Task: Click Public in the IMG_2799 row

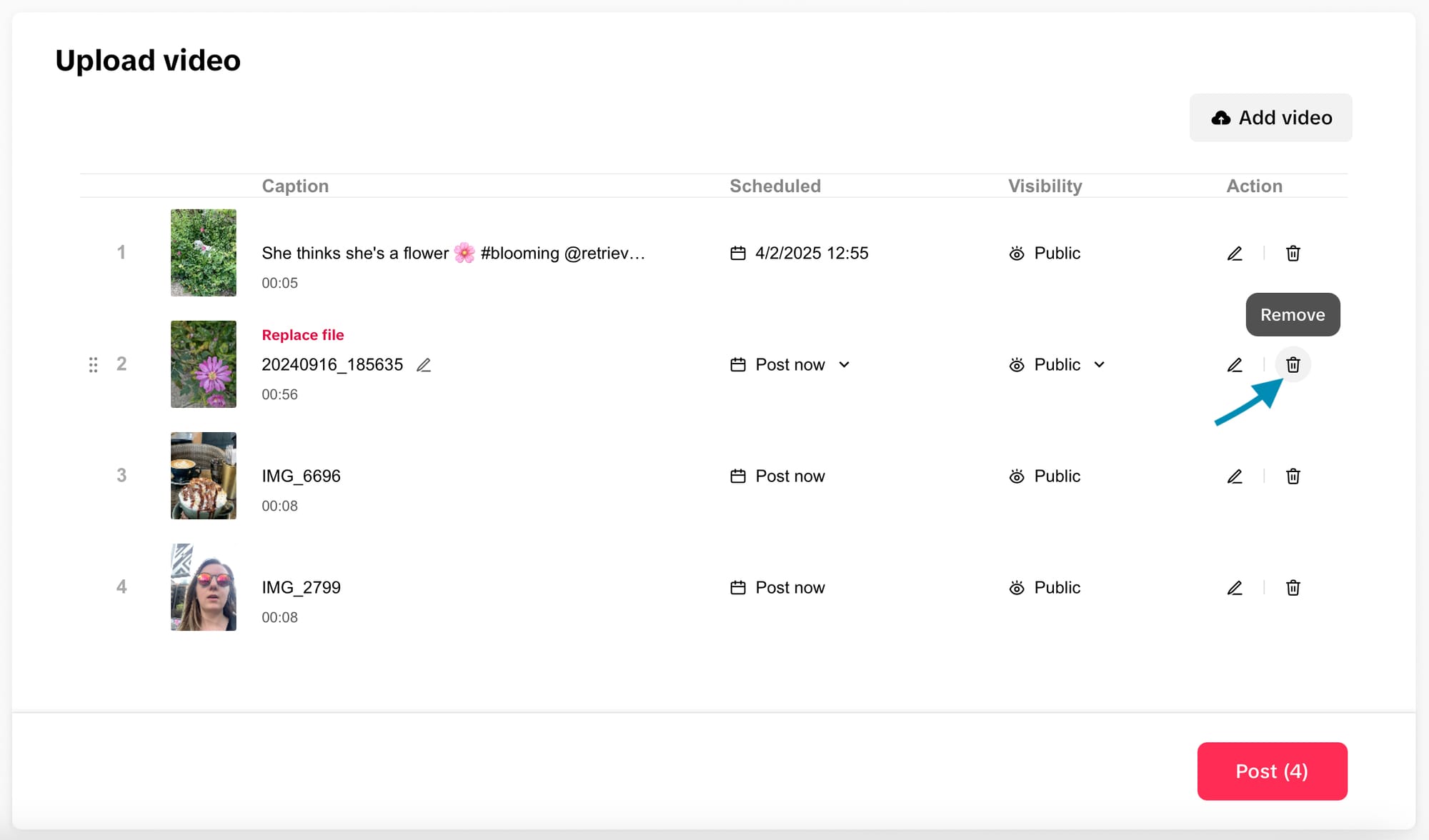Action: pyautogui.click(x=1057, y=588)
